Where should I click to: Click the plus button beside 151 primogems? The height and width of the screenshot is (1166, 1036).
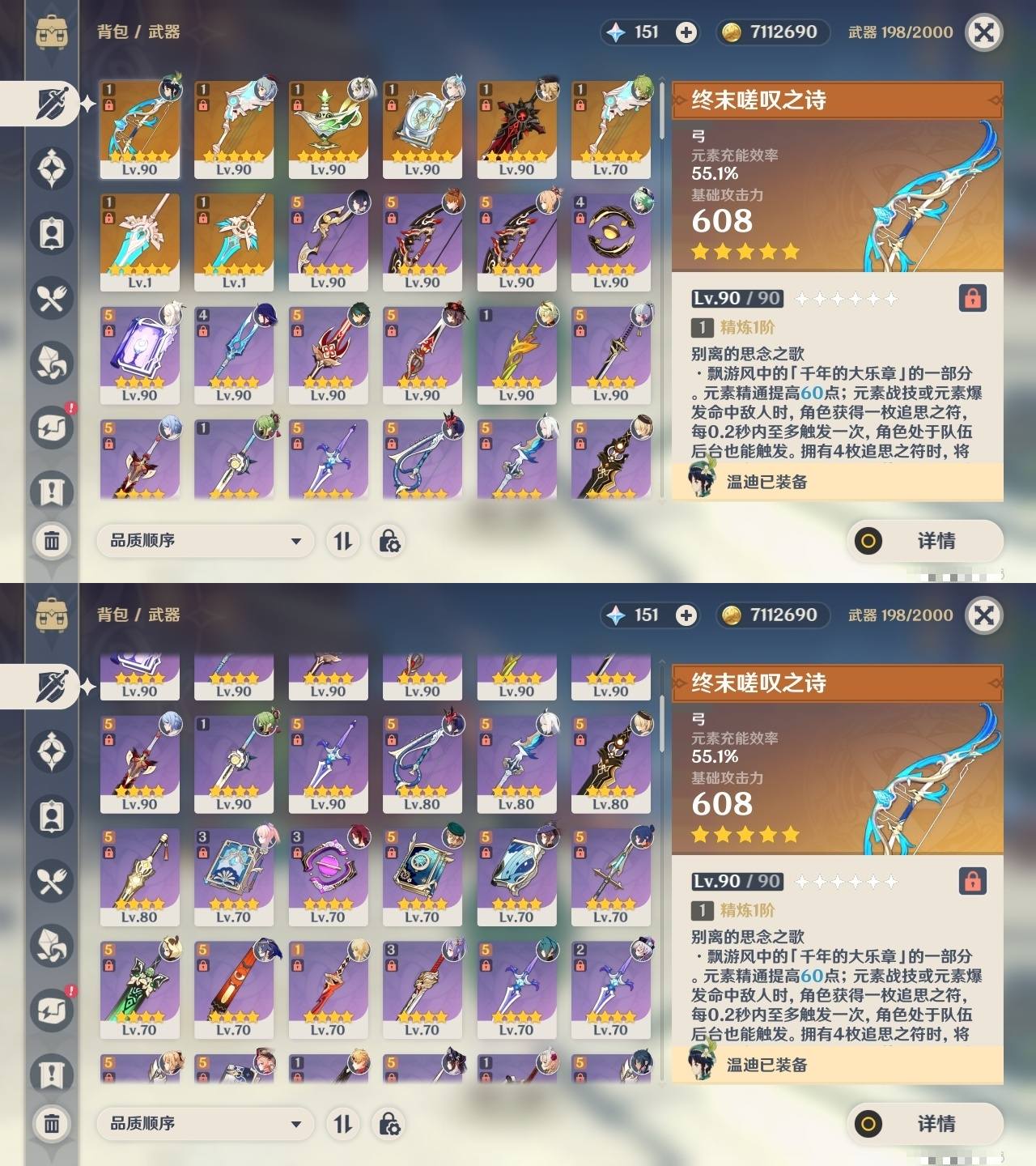pyautogui.click(x=686, y=32)
